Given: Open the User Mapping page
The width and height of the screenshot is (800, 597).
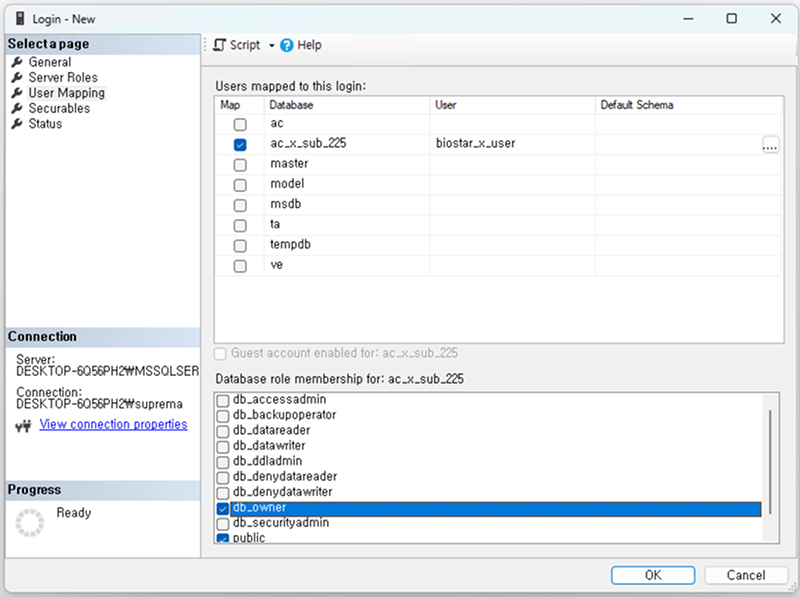Looking at the screenshot, I should coord(66,93).
